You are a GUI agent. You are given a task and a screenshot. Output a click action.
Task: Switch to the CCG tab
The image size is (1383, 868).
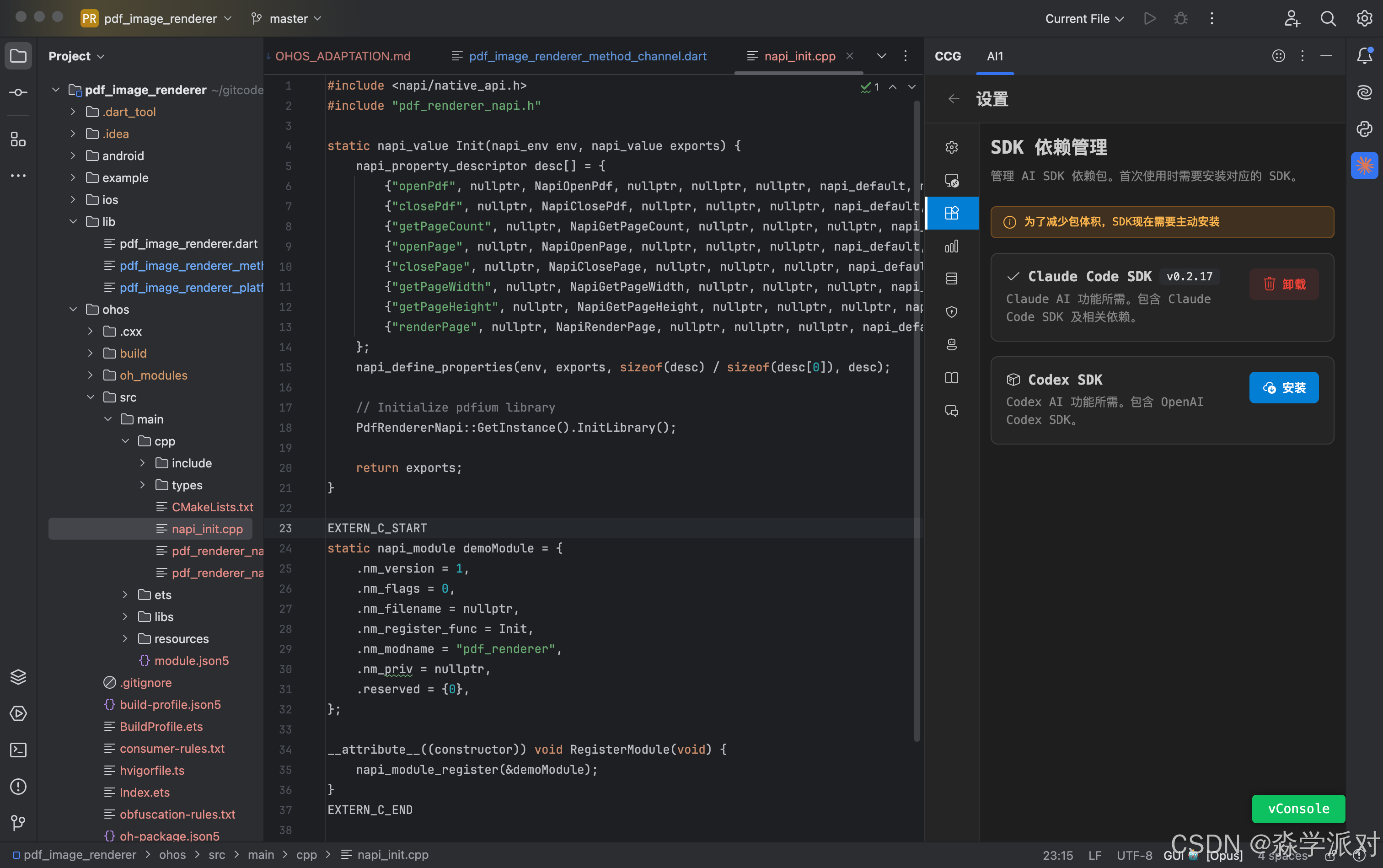[947, 56]
